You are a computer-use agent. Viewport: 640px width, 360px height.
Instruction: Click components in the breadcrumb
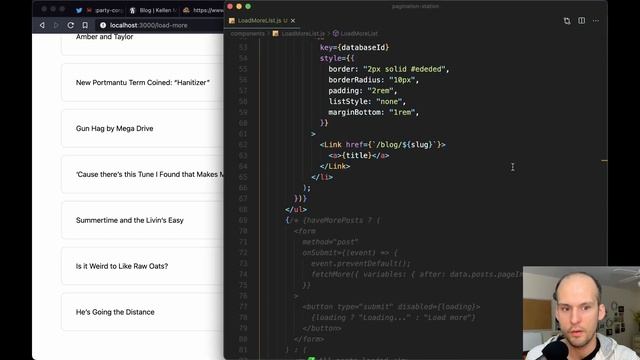[x=247, y=33]
